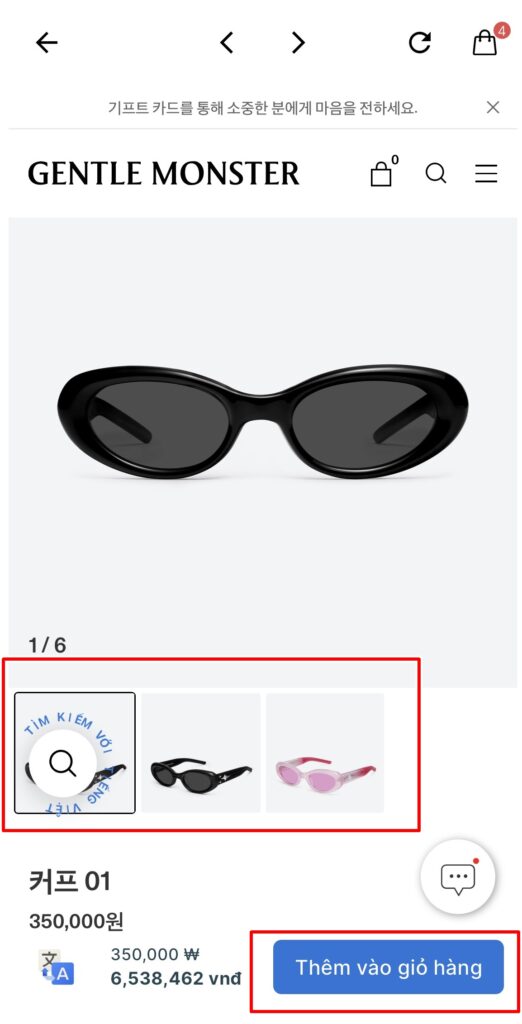Reload the page with refresh icon
The image size is (522, 1024).
pyautogui.click(x=419, y=43)
